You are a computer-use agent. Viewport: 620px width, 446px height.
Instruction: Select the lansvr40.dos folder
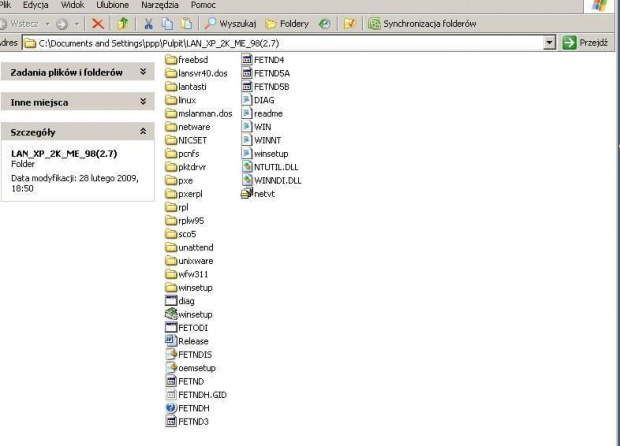tap(197, 73)
